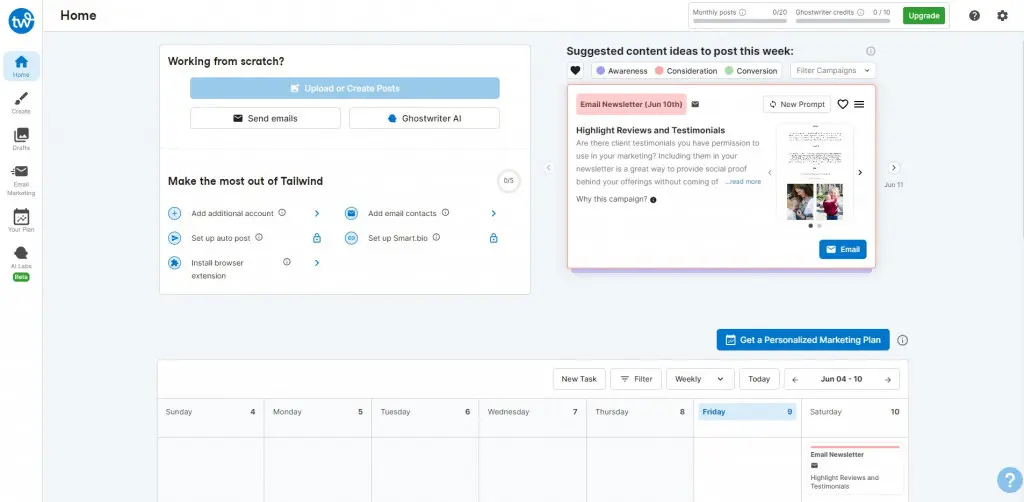Screen dimensions: 1024x502
Task: Open the floating help chat bubble
Action: (1009, 479)
